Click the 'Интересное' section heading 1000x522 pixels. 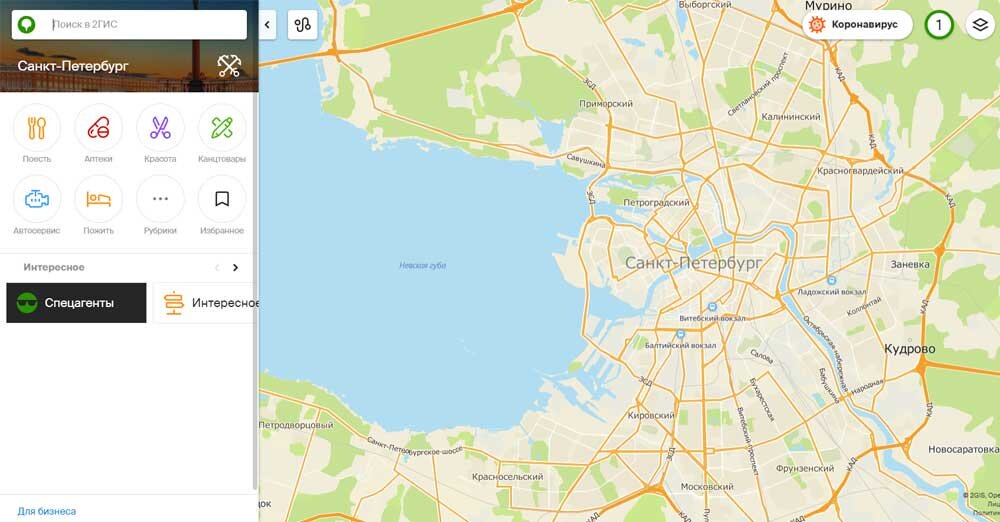click(54, 267)
